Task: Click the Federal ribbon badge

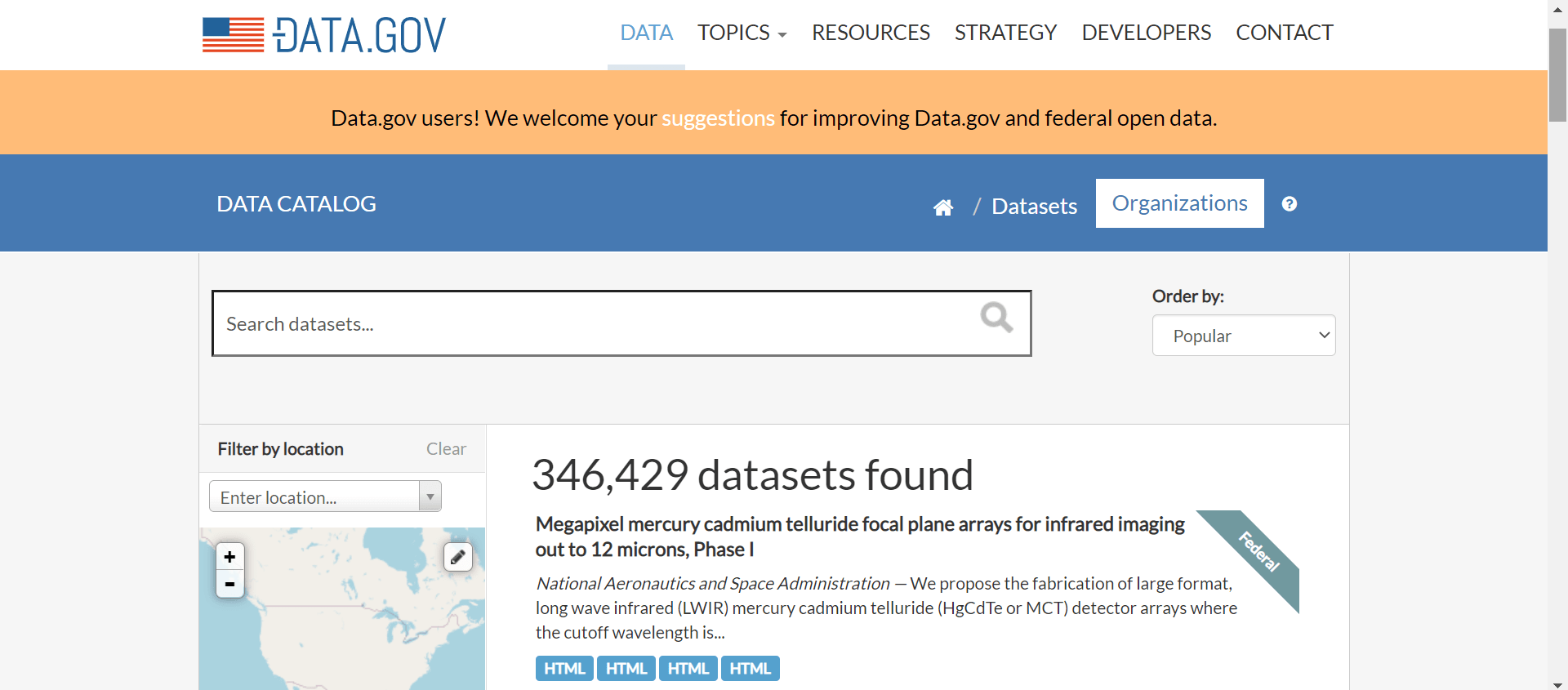Action: (1258, 552)
